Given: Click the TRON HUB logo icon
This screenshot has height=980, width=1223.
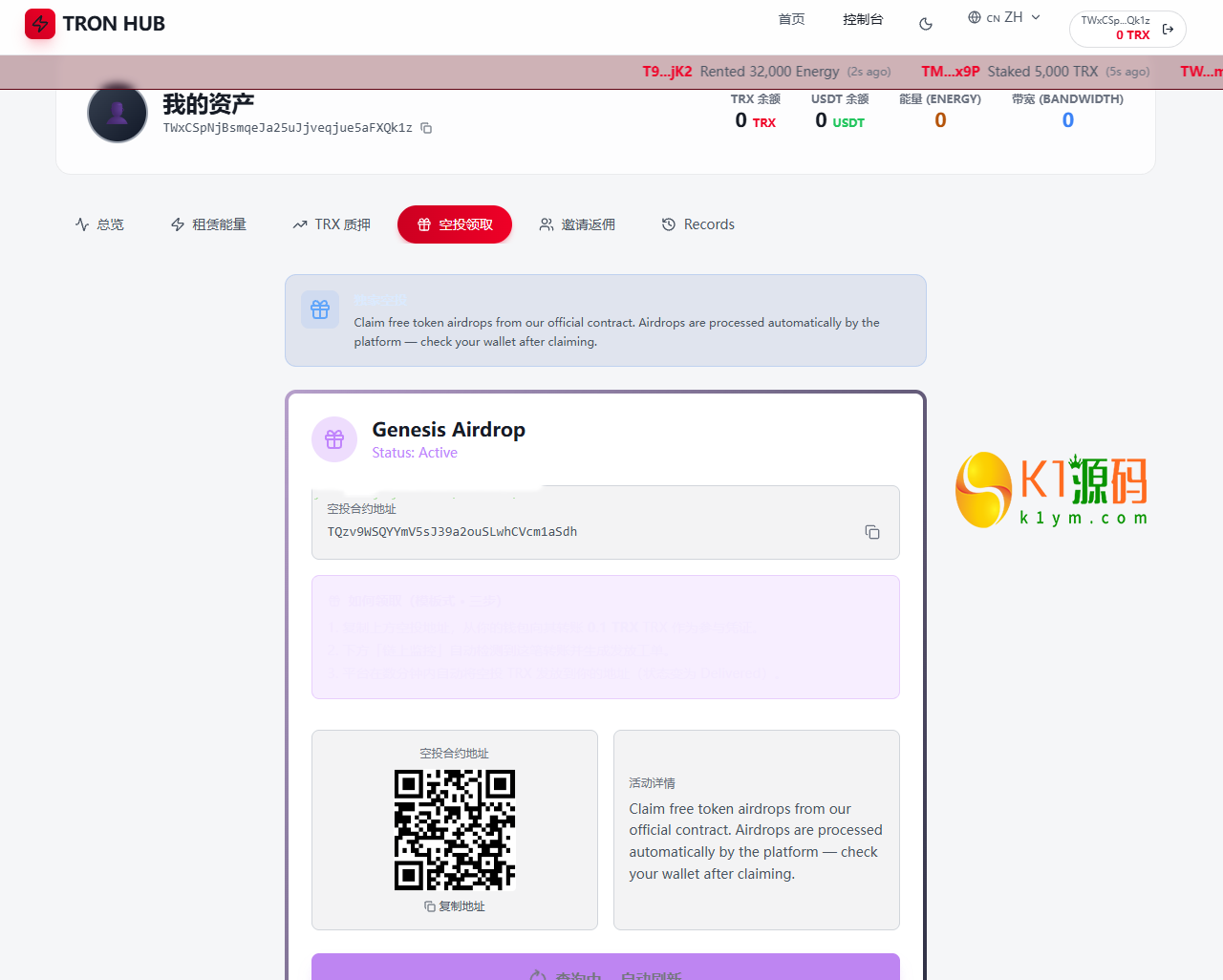Looking at the screenshot, I should pos(40,24).
